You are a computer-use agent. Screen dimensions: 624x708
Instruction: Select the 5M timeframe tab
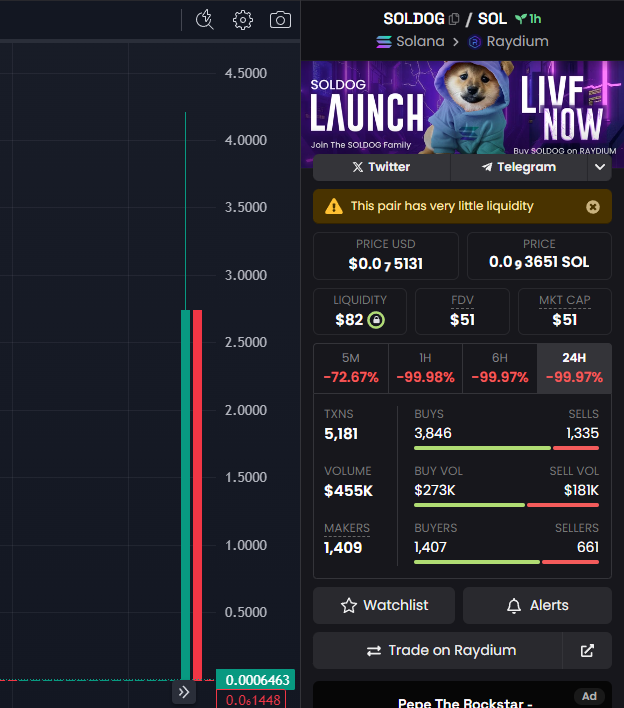tap(351, 368)
